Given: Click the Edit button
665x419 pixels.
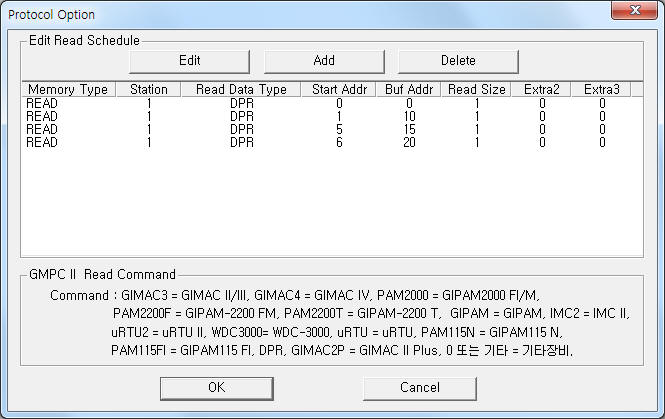Looking at the screenshot, I should [189, 61].
